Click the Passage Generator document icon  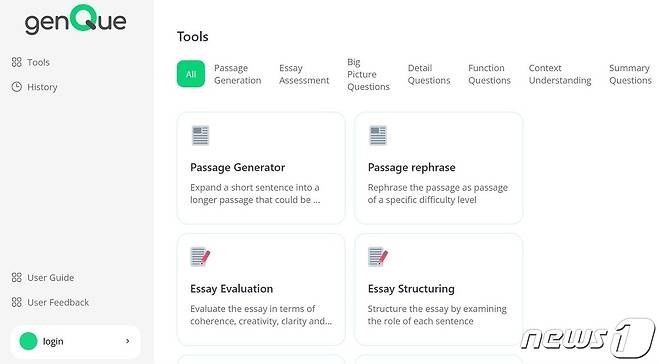[x=200, y=136]
